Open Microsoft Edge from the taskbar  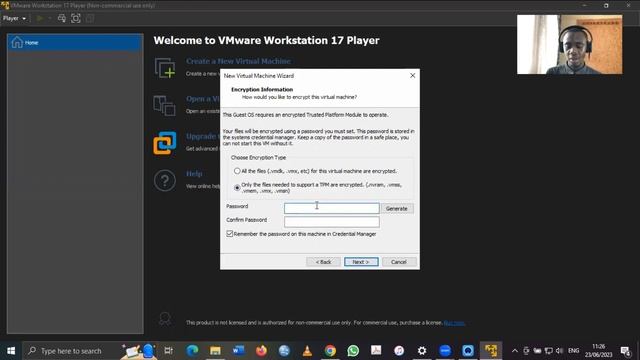(x=192, y=351)
